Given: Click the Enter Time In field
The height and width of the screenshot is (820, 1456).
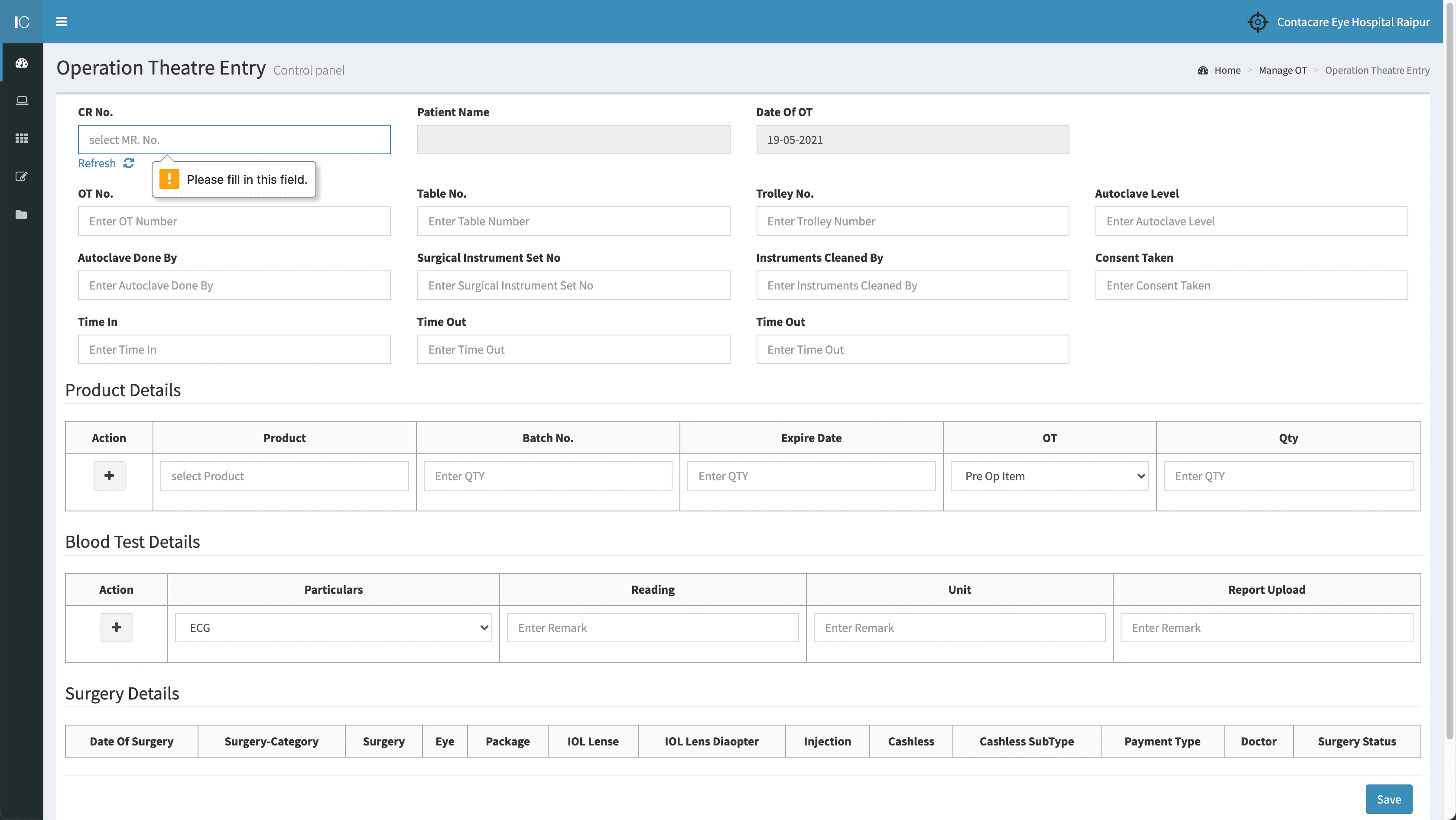Looking at the screenshot, I should pos(234,349).
